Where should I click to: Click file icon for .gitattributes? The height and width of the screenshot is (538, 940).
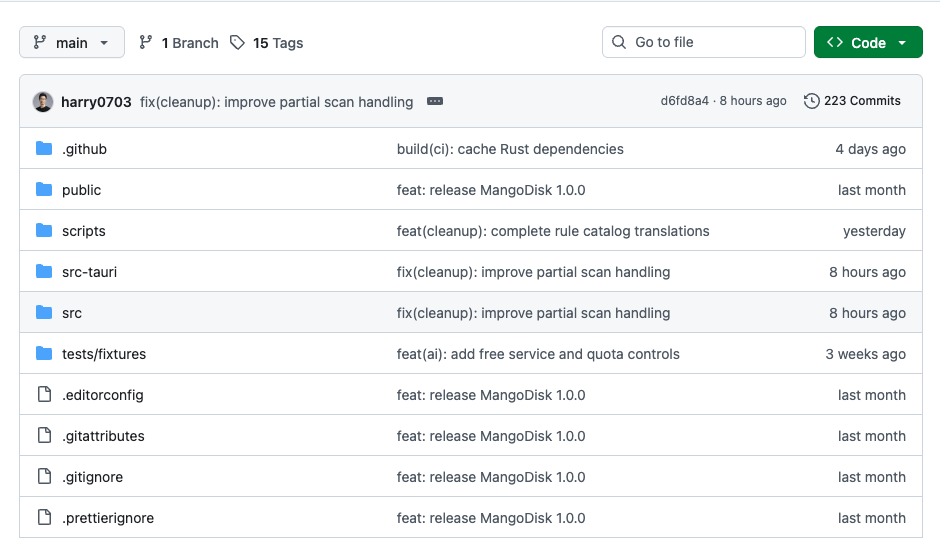[44, 435]
